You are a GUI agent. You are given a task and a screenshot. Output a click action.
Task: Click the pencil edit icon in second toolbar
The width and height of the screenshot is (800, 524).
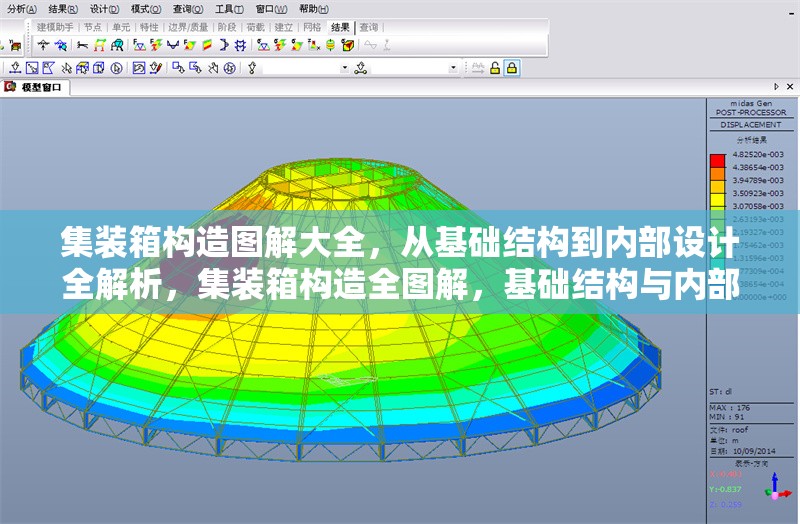coord(156,68)
